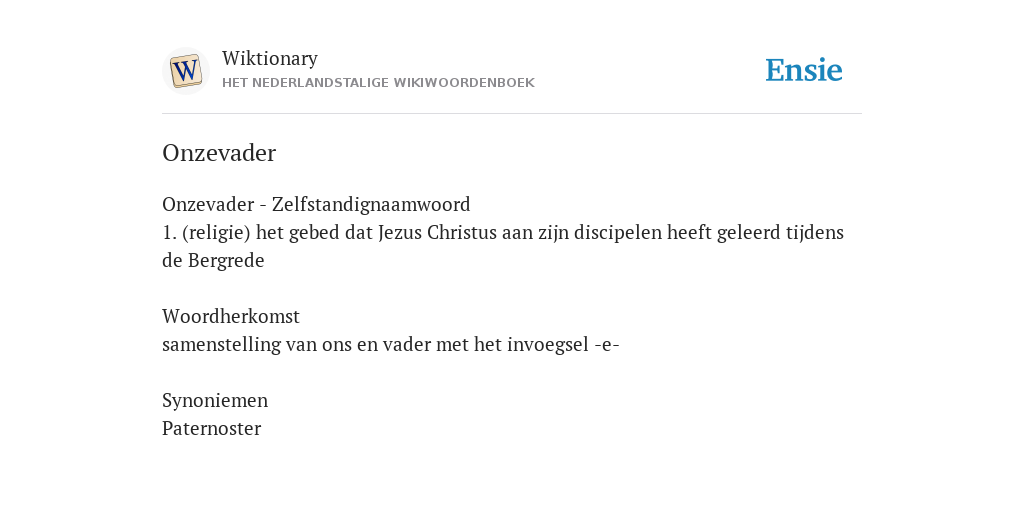The image size is (1024, 512).
Task: Open the Ensie logo link
Action: 803,70
